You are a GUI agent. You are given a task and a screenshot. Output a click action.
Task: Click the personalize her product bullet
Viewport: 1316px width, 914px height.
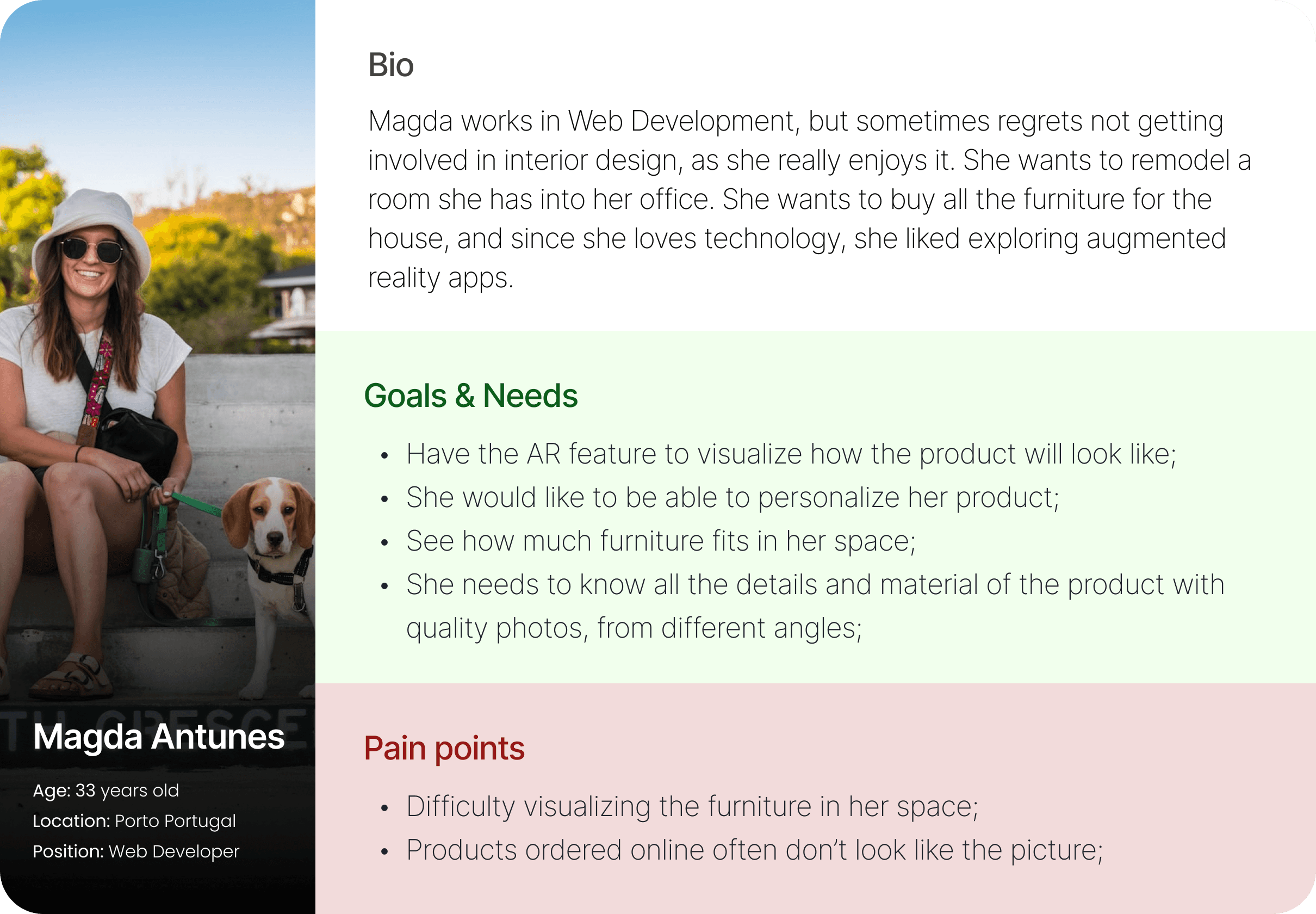pos(733,498)
